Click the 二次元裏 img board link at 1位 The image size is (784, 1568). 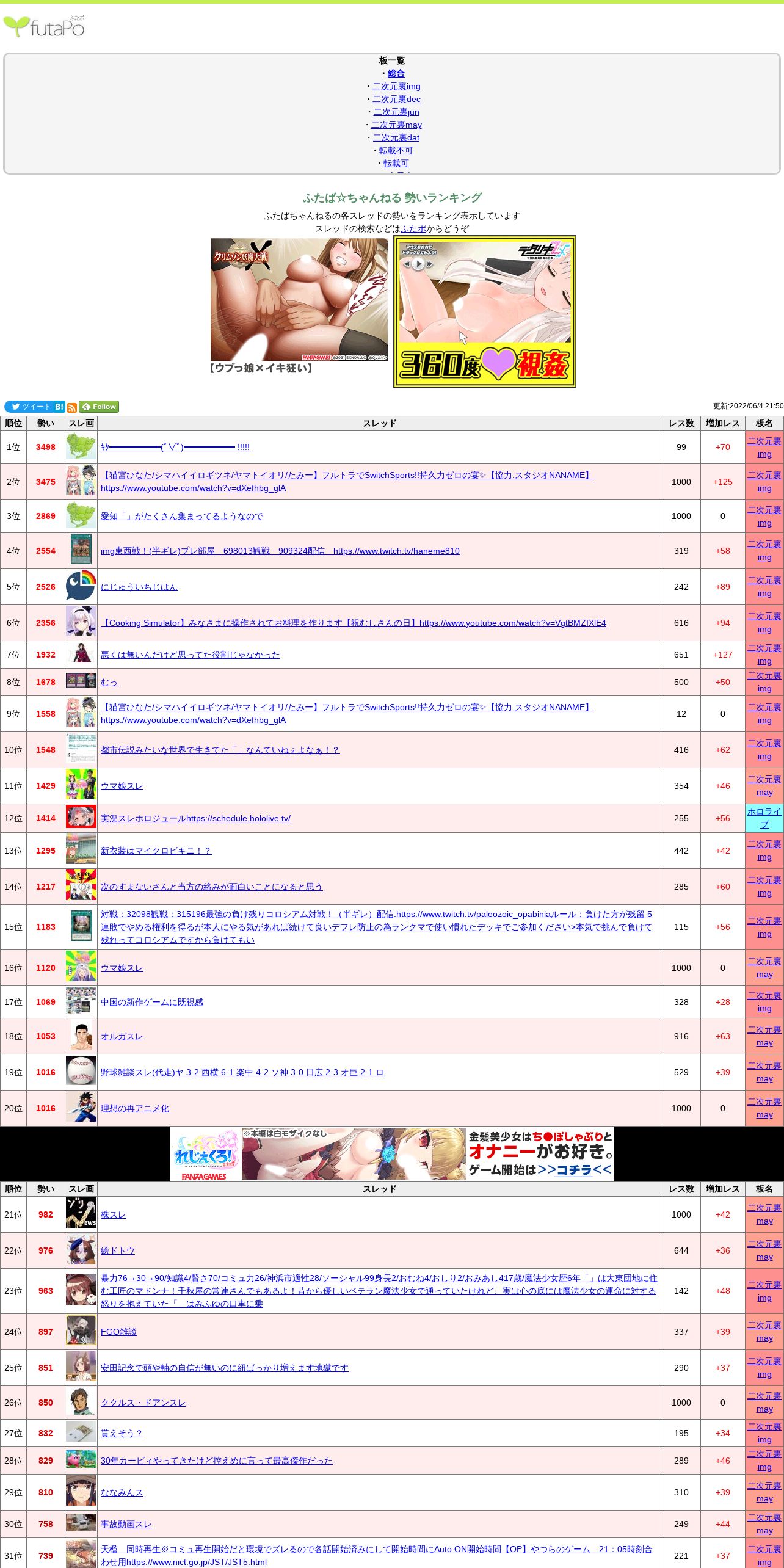[x=764, y=447]
